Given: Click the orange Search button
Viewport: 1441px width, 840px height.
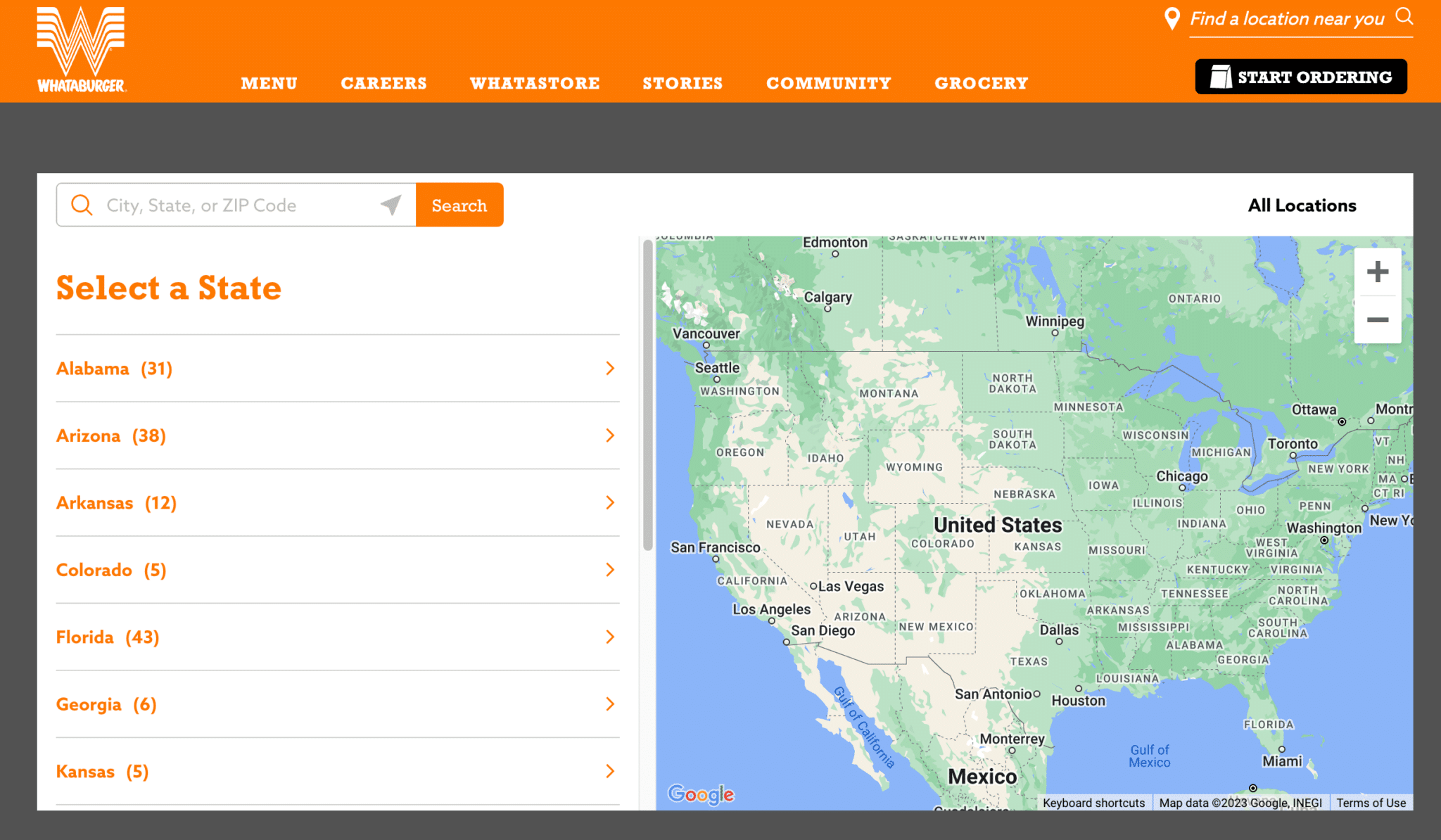Looking at the screenshot, I should tap(459, 205).
